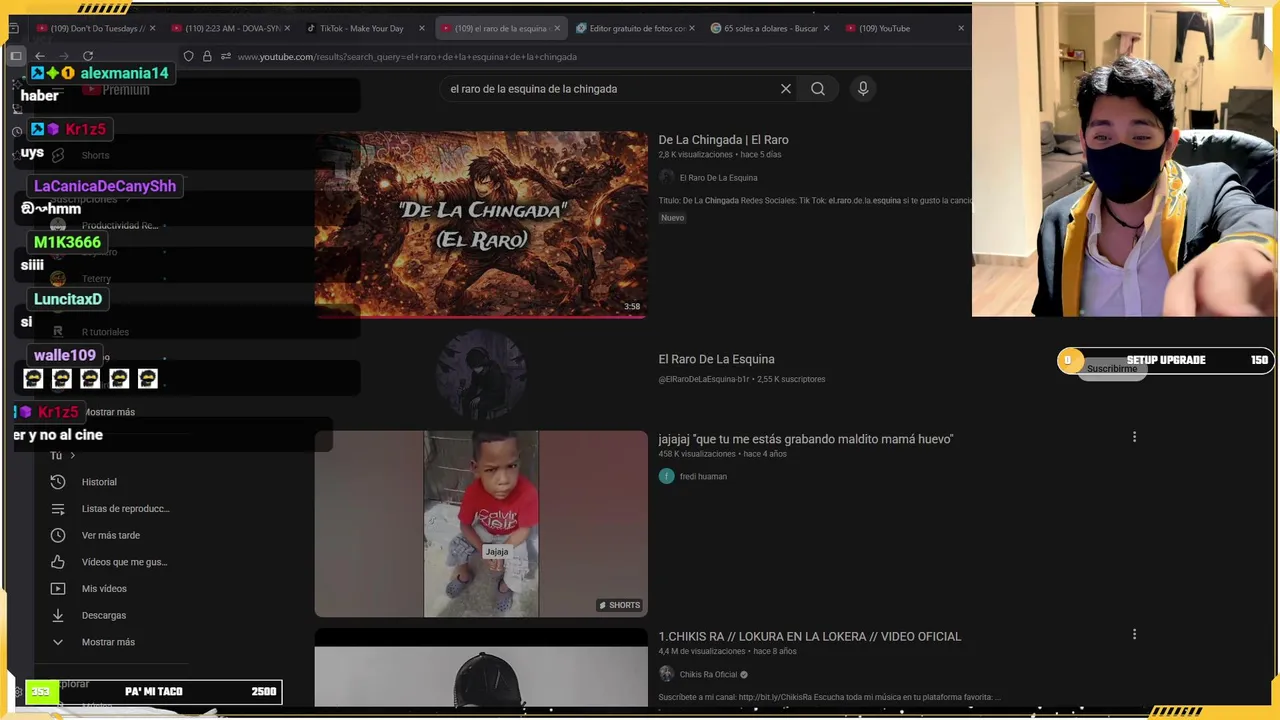
Task: Open the more options menu for the jajajaj short
Action: pos(1134,437)
